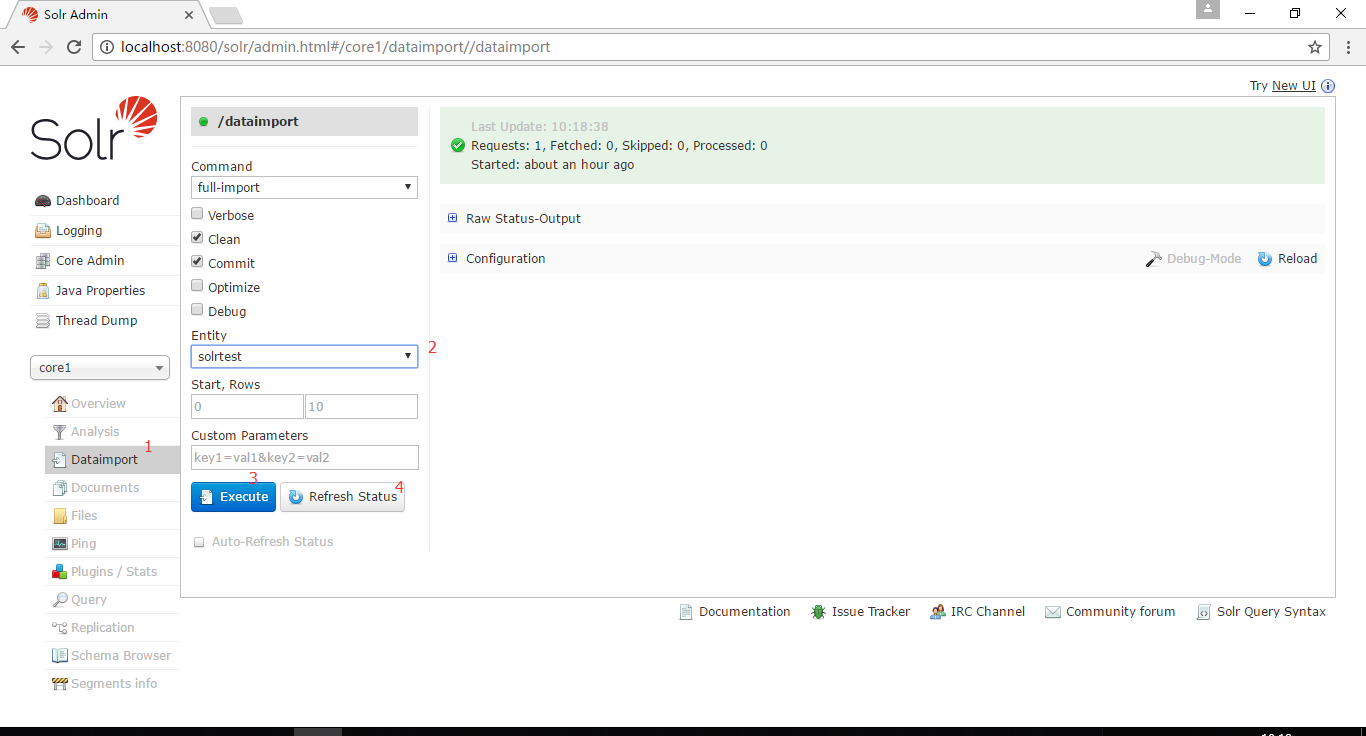Open the Logging menu item
Image resolution: width=1366 pixels, height=736 pixels.
pyautogui.click(x=105, y=231)
